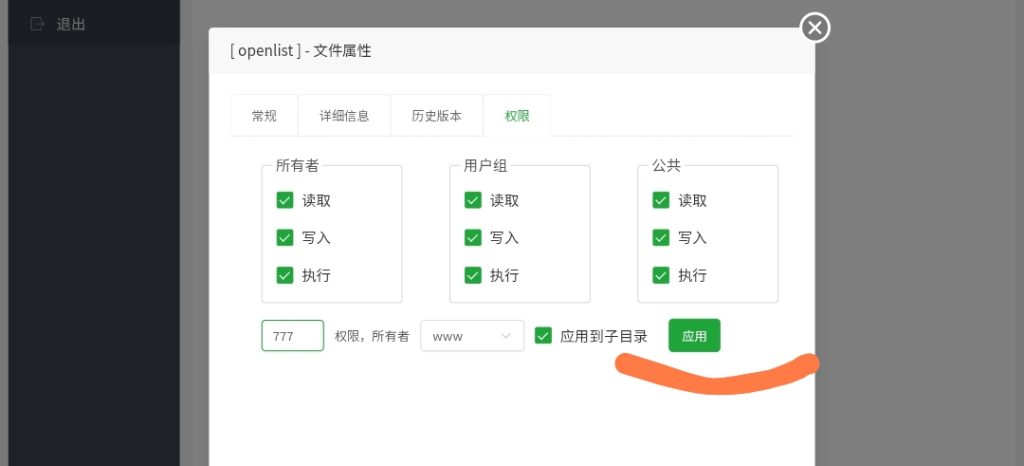Click the logout door icon in sidebar

tap(38, 23)
